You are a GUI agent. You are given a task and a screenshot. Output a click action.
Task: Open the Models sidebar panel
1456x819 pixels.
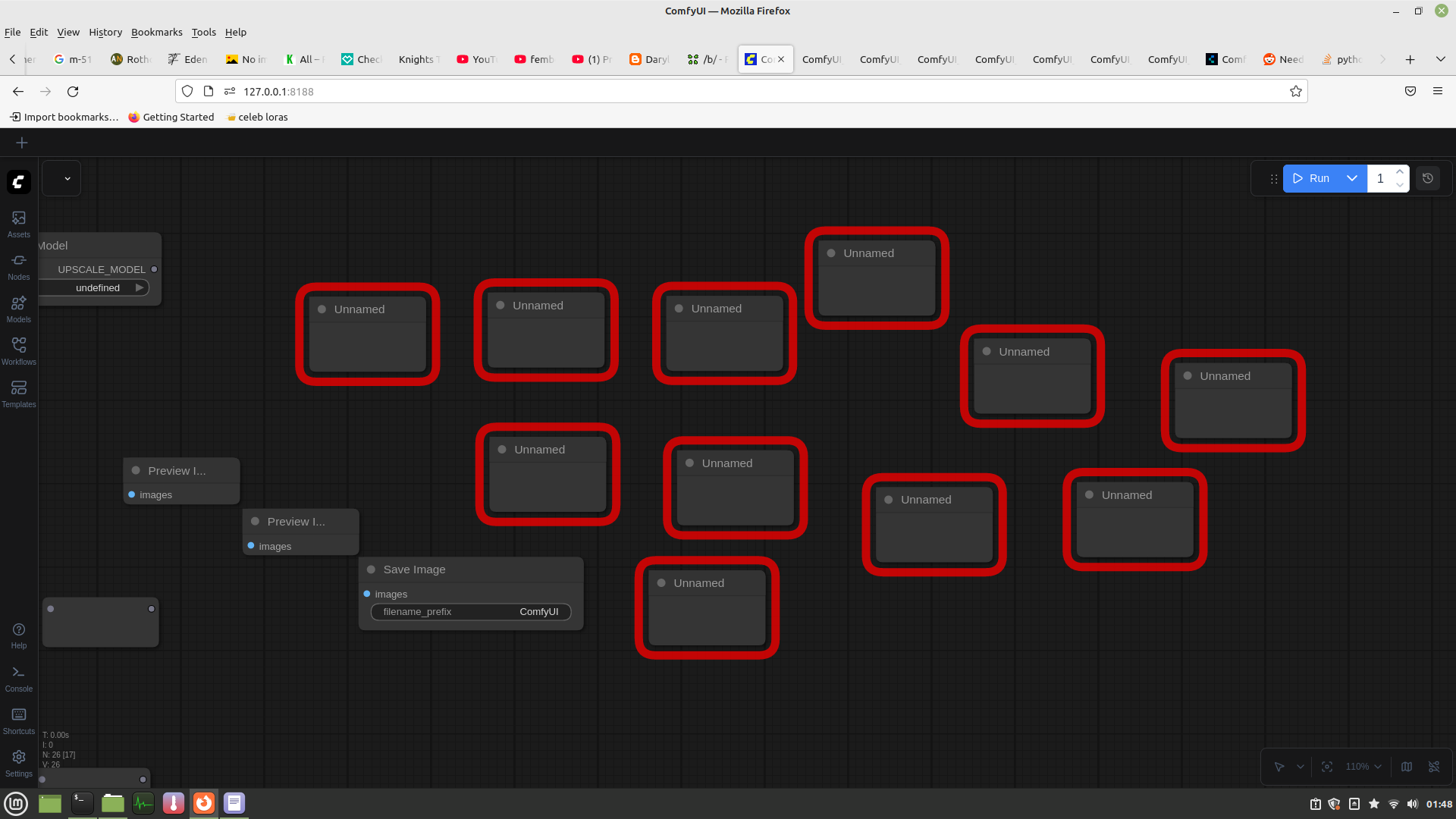click(19, 309)
